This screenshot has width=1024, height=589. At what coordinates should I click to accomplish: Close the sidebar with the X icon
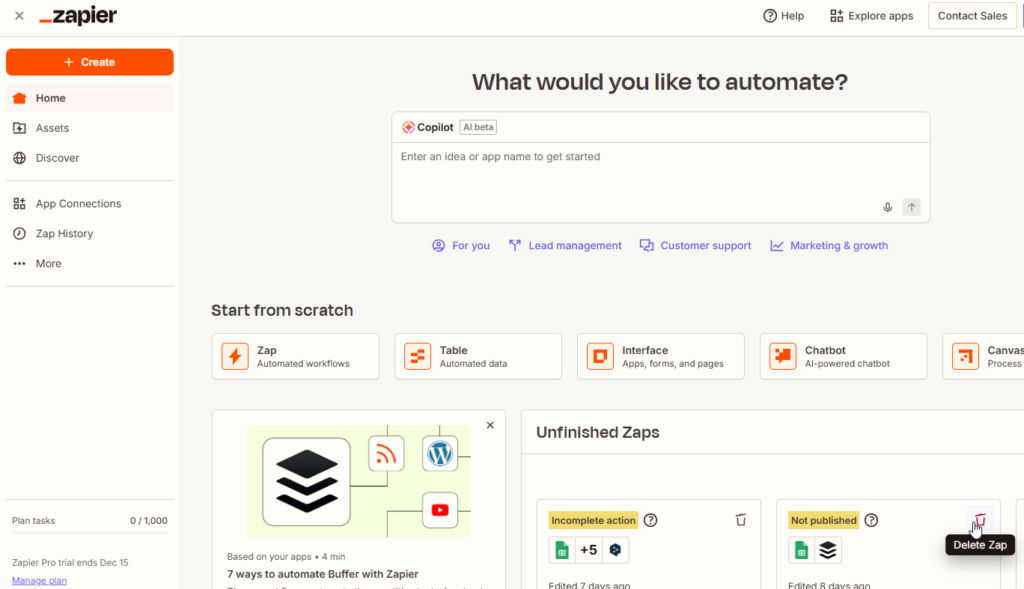(x=19, y=16)
